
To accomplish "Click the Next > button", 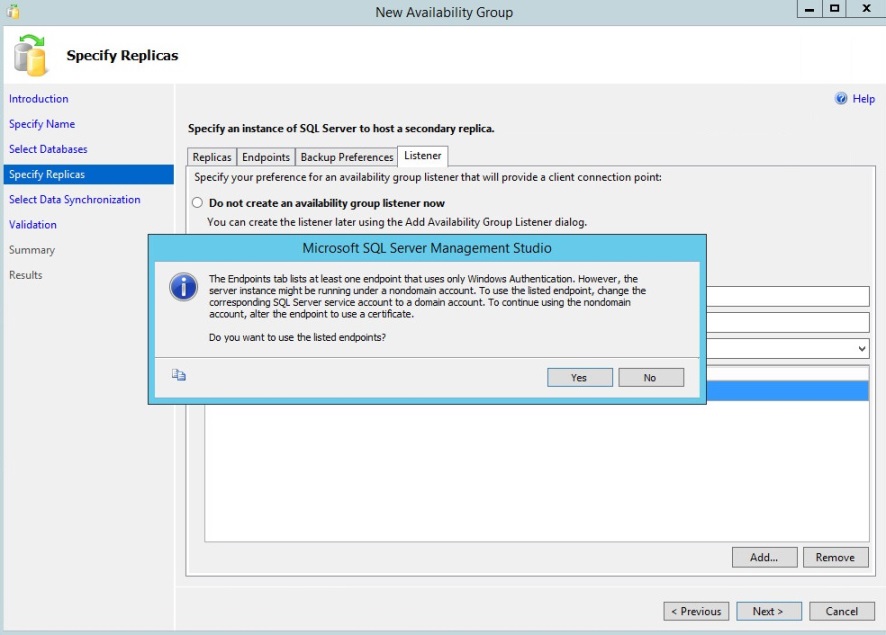I will 768,611.
